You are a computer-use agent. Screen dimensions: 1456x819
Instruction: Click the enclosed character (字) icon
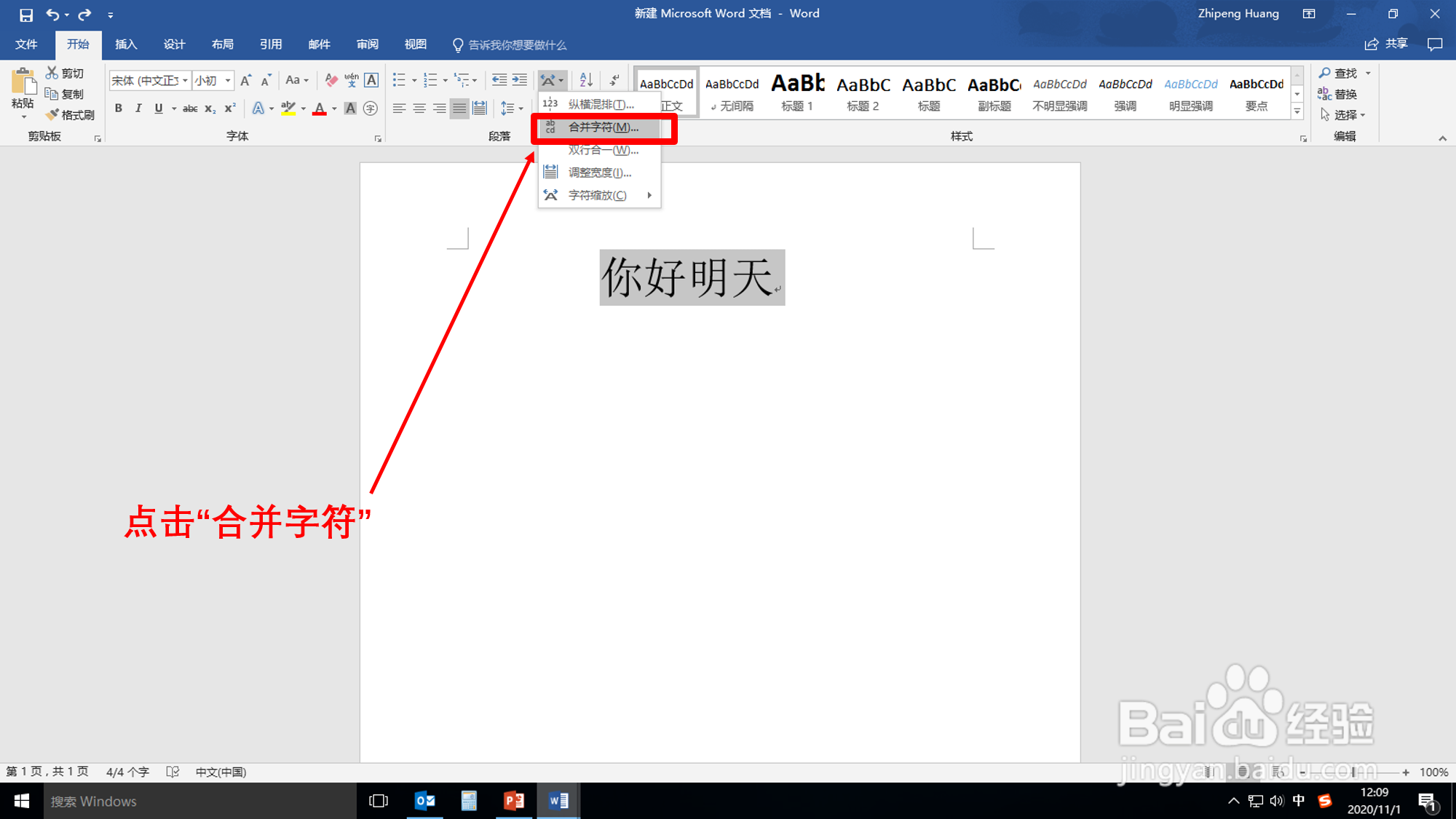[371, 108]
